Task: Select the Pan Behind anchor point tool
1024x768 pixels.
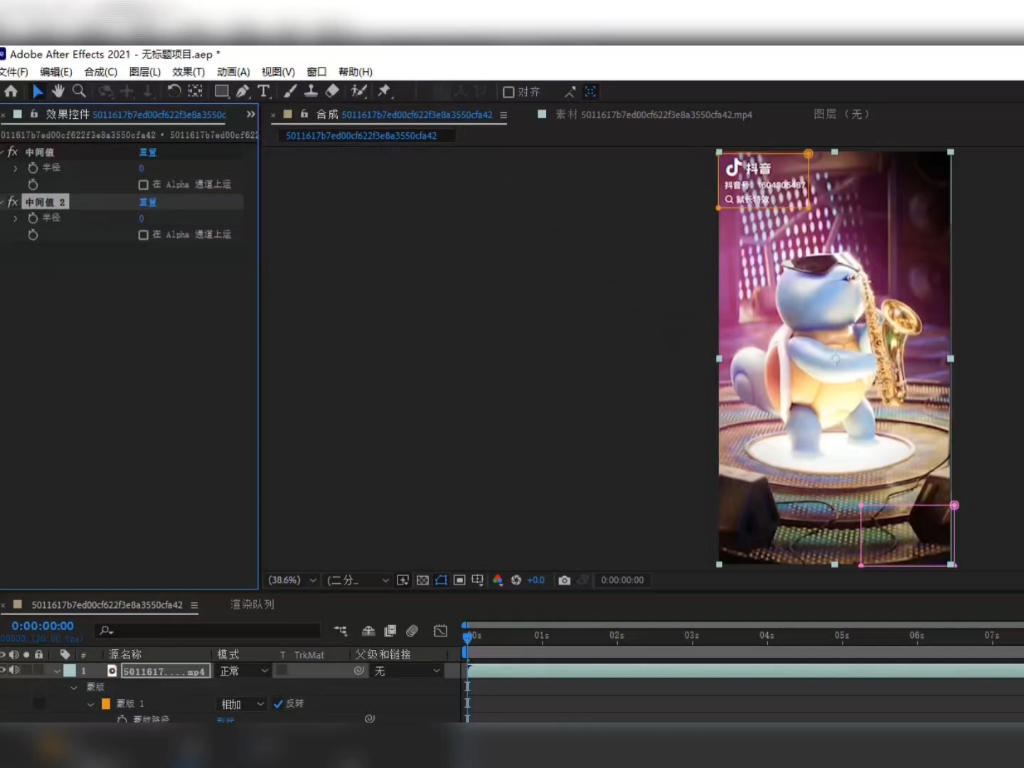Action: coord(195,91)
